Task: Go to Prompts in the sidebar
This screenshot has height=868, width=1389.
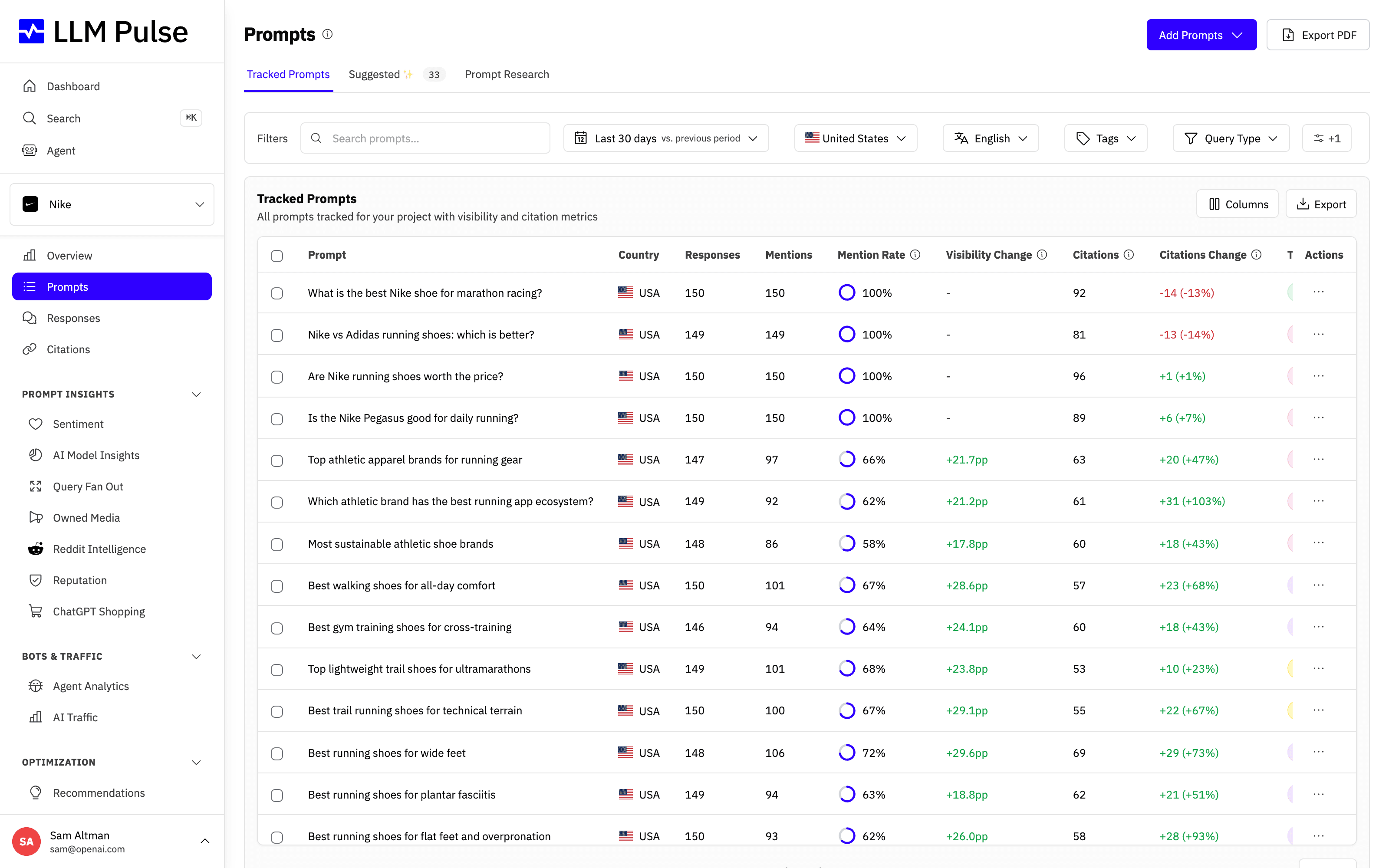Action: pyautogui.click(x=112, y=286)
